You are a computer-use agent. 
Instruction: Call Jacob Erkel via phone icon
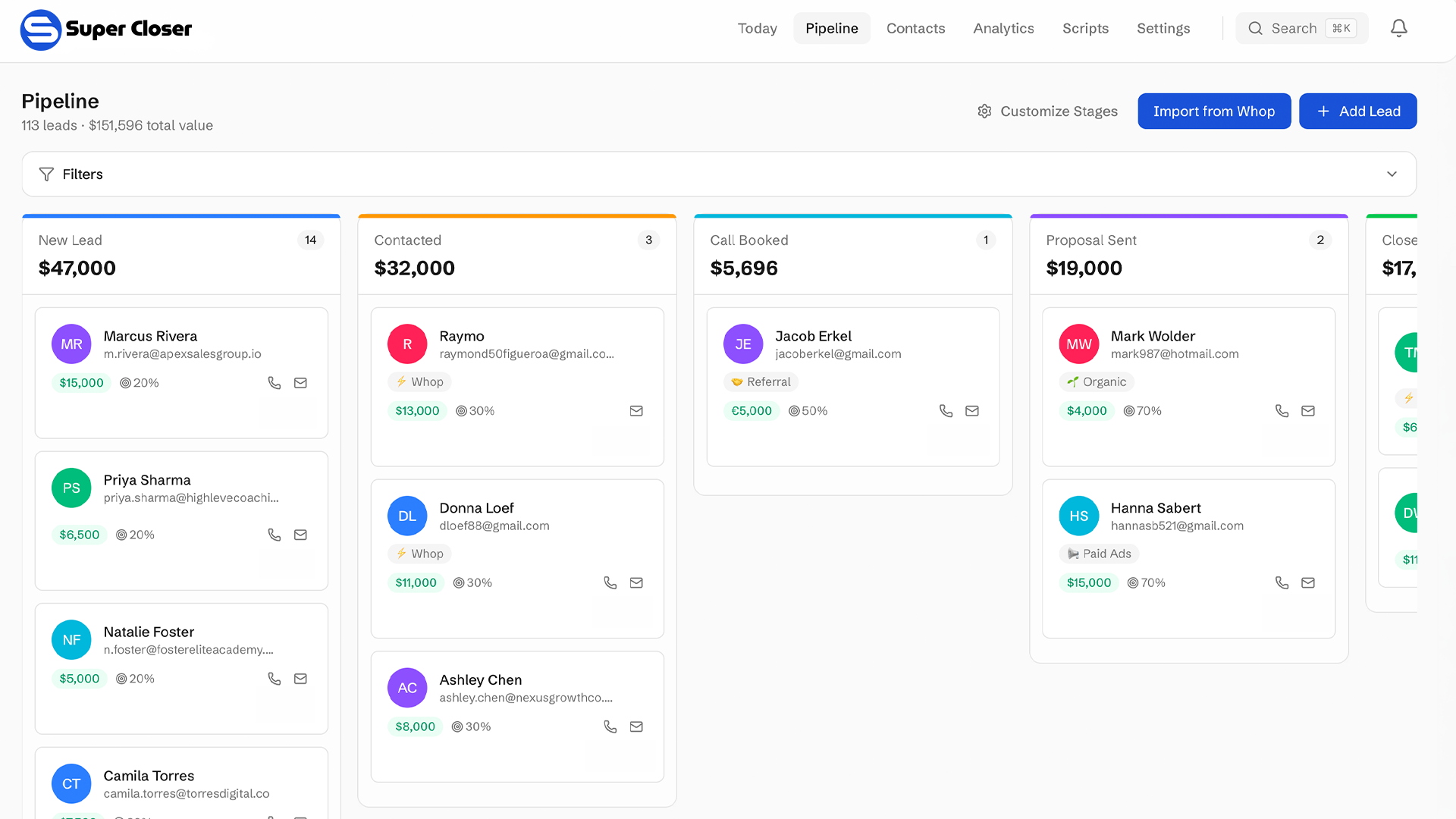tap(946, 411)
